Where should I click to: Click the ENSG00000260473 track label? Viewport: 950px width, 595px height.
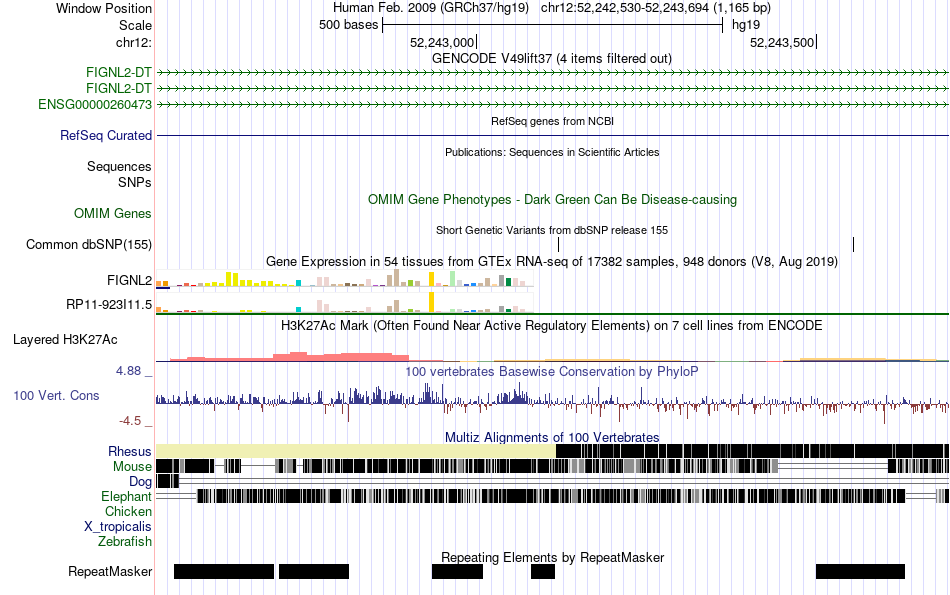tap(95, 104)
